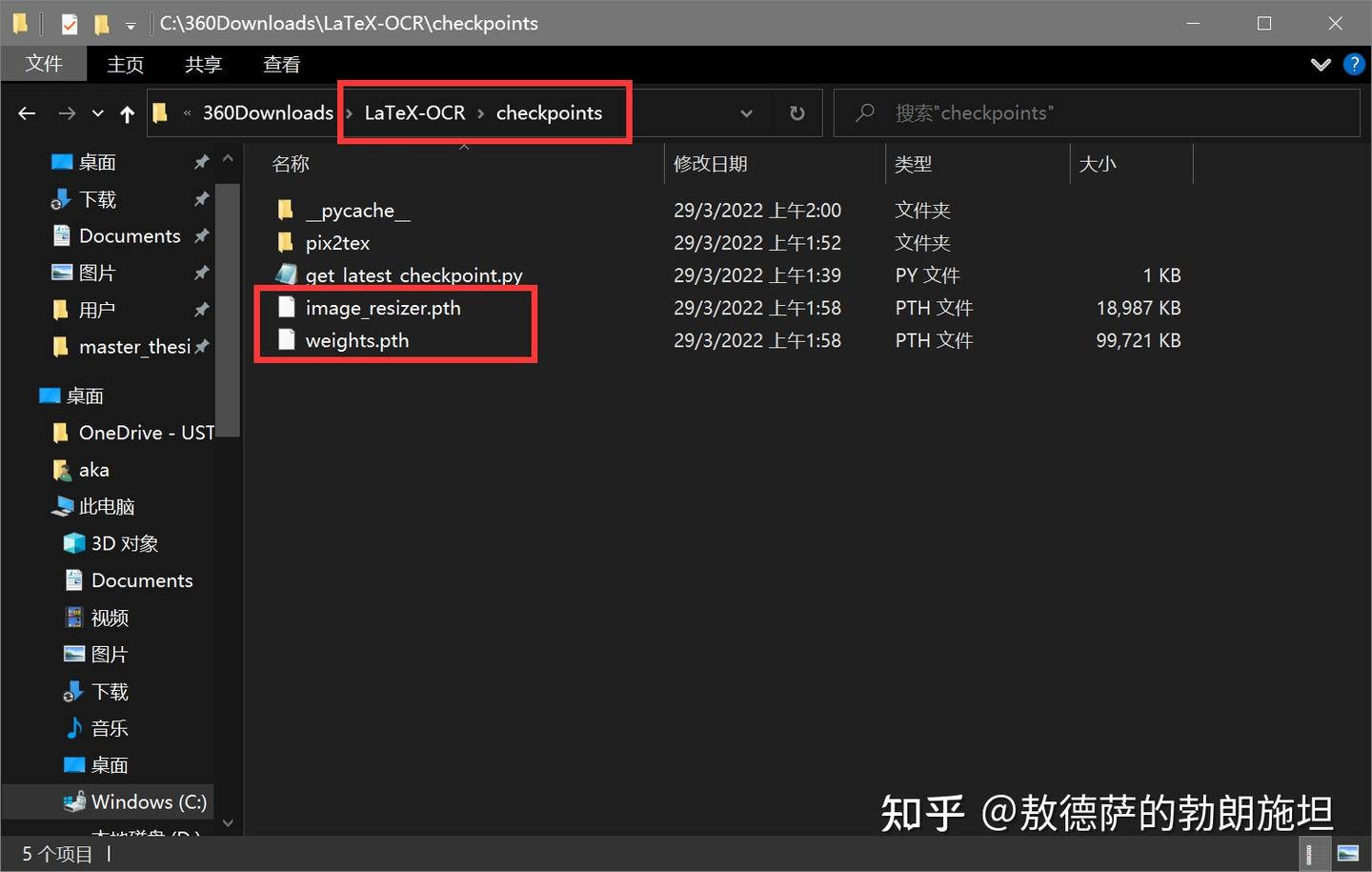Screen dimensions: 1372x872
Task: Select 此电脑 in the navigation pane
Action: (105, 506)
